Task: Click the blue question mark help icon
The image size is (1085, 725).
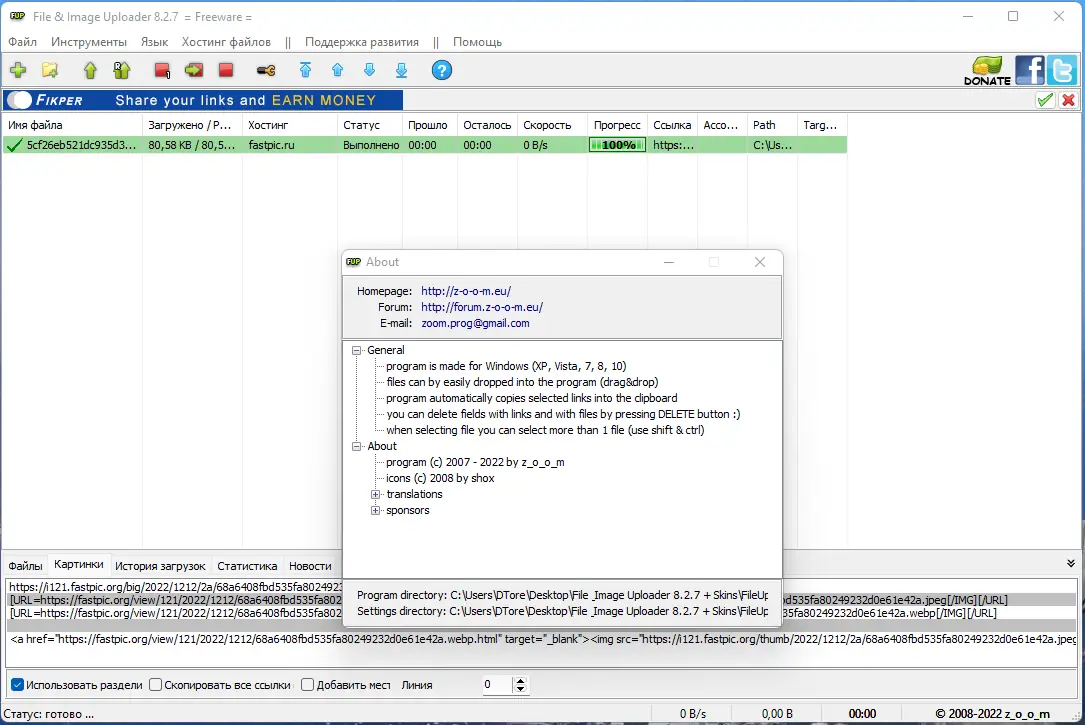Action: point(441,70)
